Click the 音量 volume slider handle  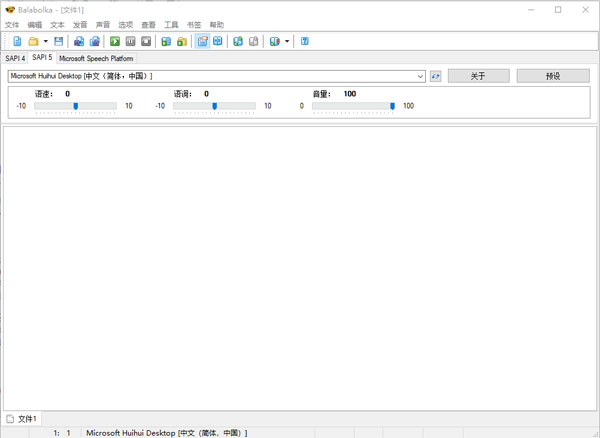(x=392, y=106)
